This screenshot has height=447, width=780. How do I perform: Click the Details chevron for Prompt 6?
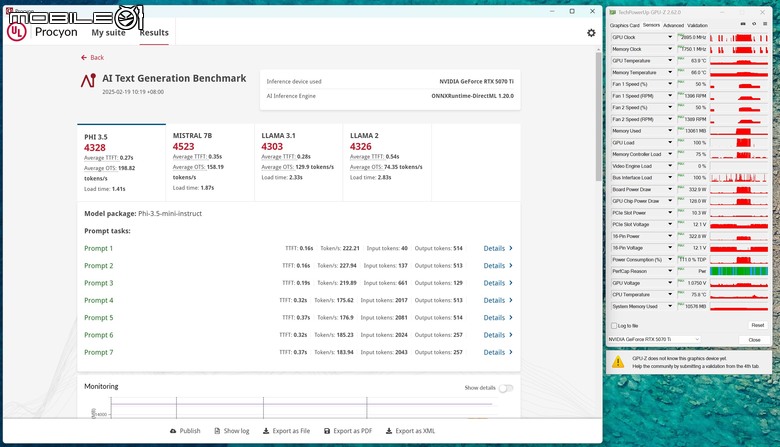[x=511, y=335]
